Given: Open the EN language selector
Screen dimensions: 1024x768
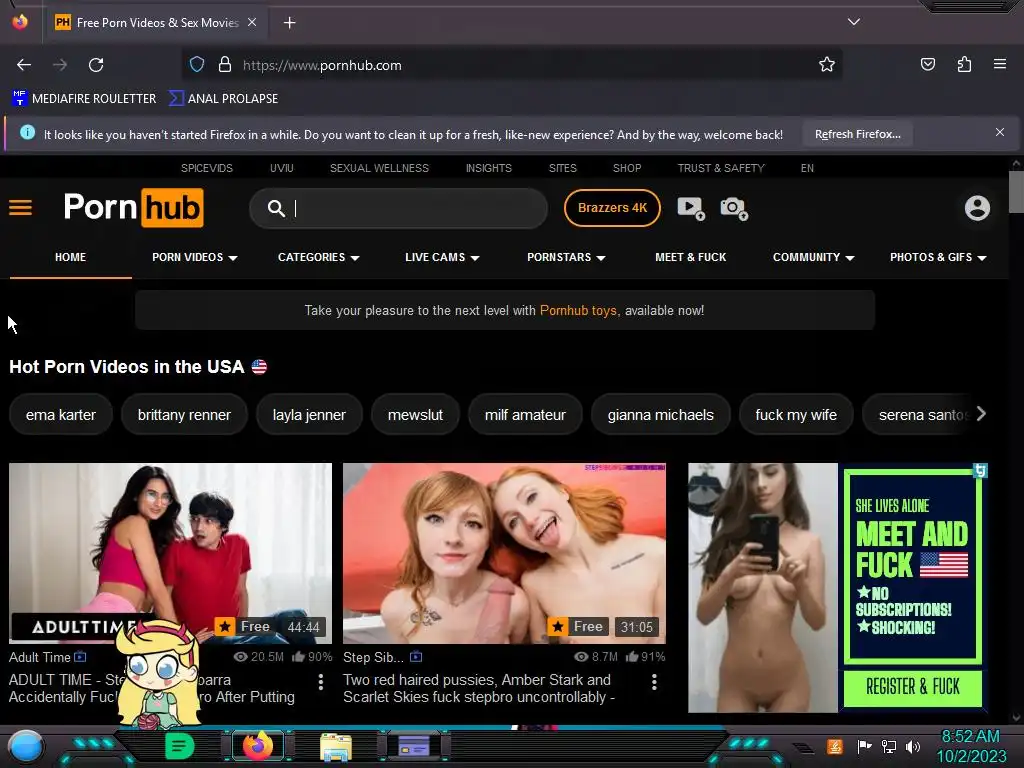Looking at the screenshot, I should (x=807, y=168).
